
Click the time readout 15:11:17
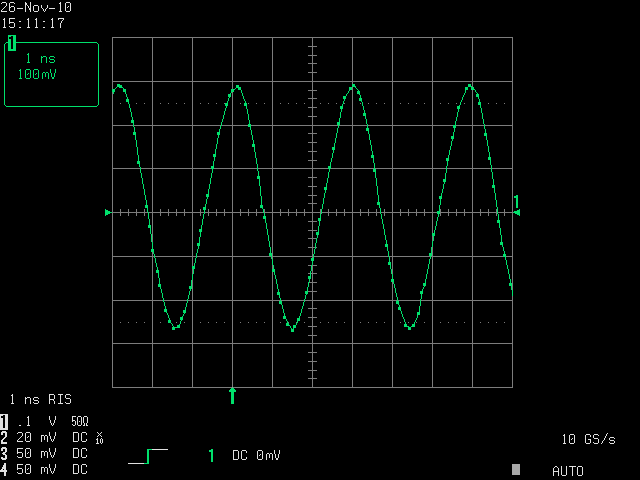coord(33,23)
